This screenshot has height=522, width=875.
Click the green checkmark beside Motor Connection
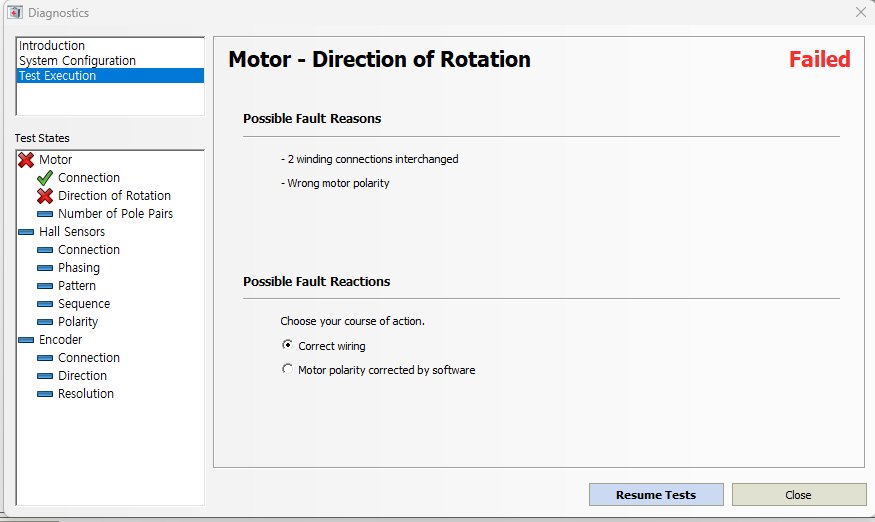(45, 178)
